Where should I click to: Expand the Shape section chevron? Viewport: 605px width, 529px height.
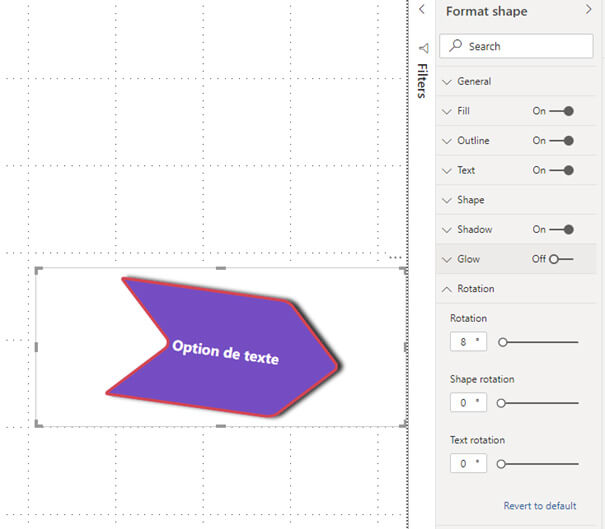(447, 200)
